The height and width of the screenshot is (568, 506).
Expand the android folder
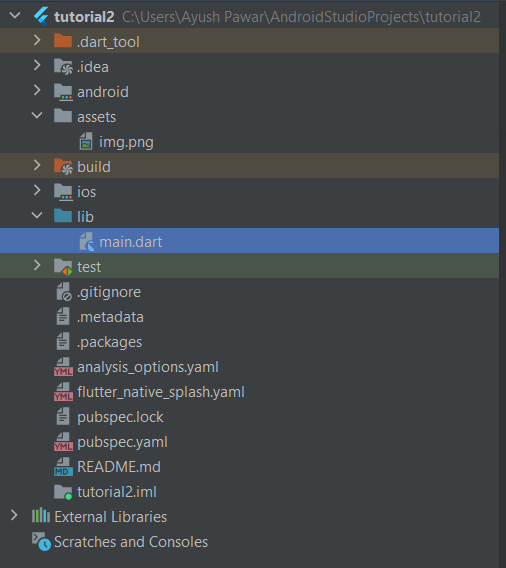click(37, 90)
